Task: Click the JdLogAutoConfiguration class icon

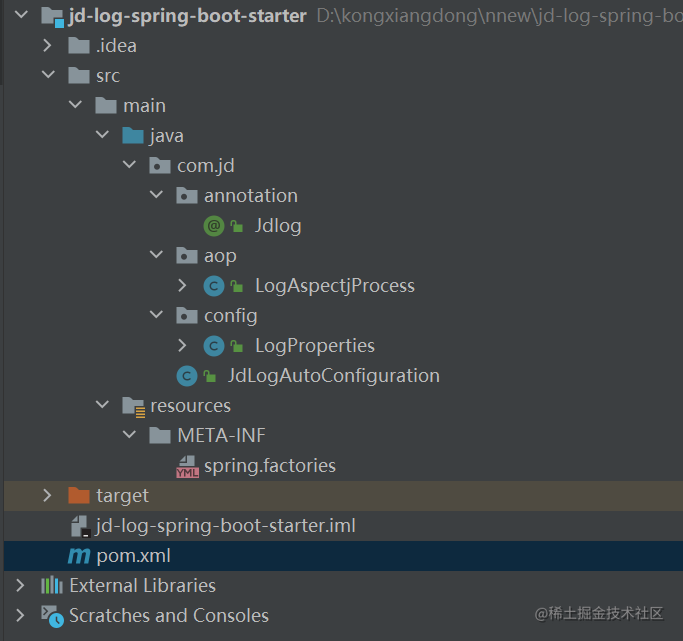Action: pyautogui.click(x=186, y=376)
